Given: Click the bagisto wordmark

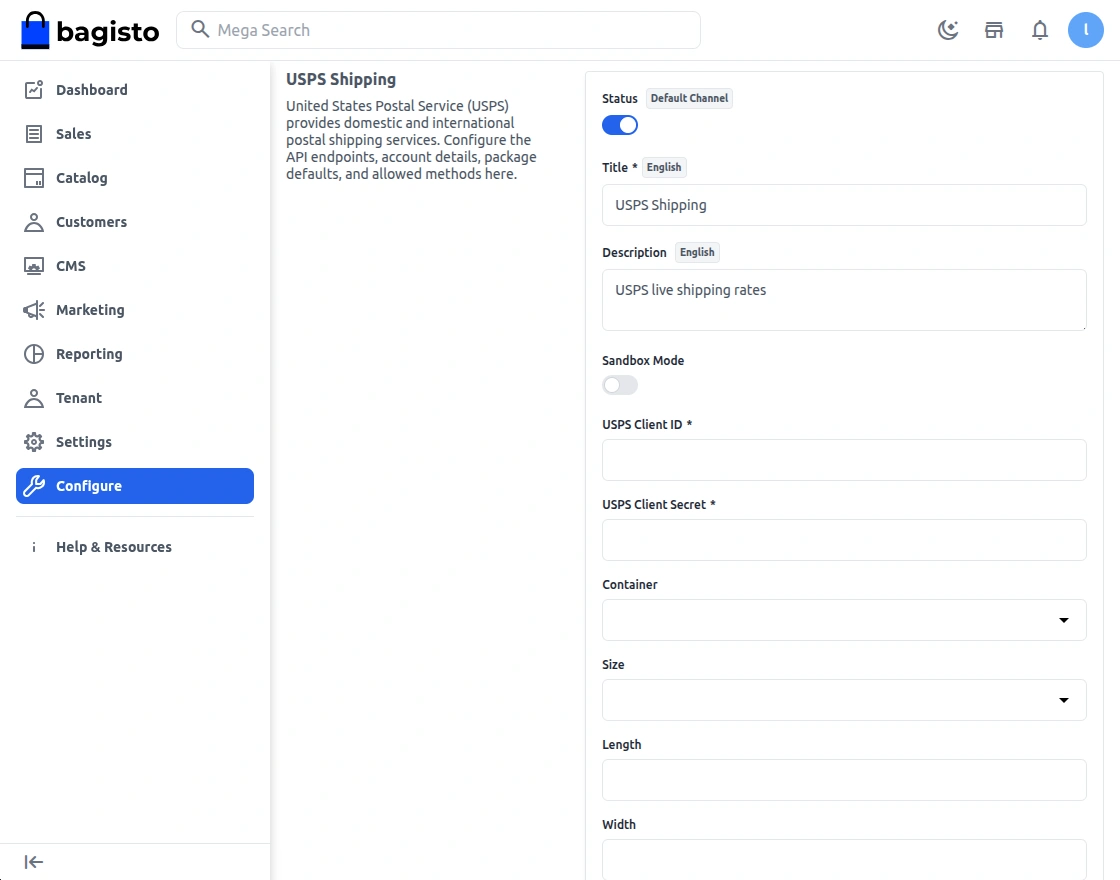Looking at the screenshot, I should coord(107,32).
